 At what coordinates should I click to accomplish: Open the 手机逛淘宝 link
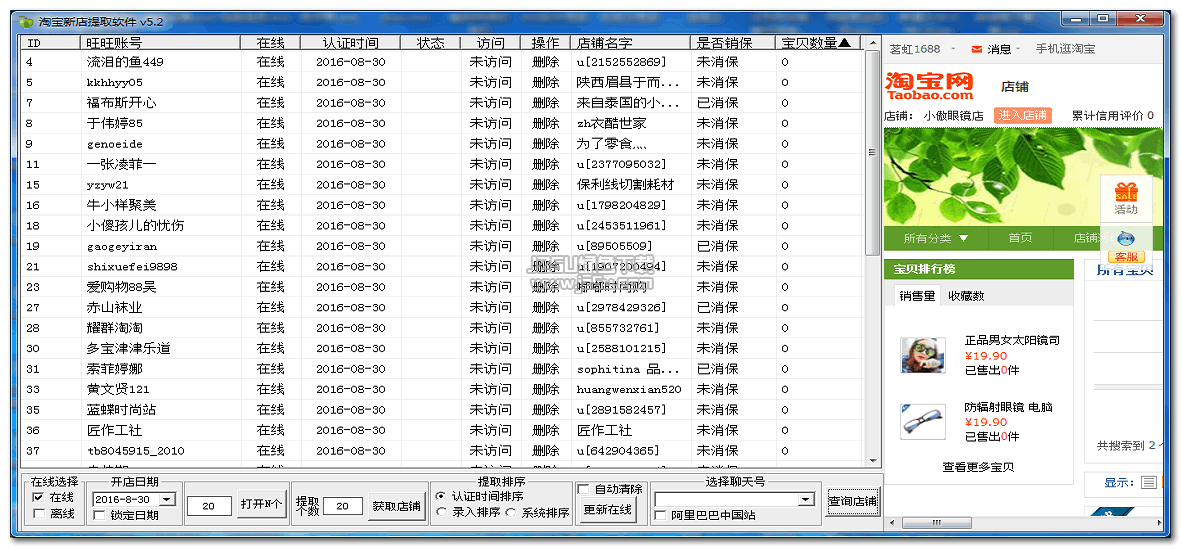pyautogui.click(x=1065, y=49)
